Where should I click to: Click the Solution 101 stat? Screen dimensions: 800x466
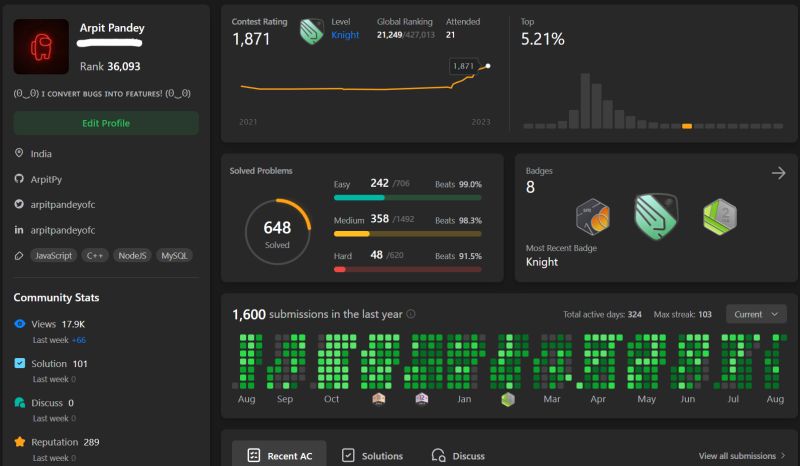point(59,363)
